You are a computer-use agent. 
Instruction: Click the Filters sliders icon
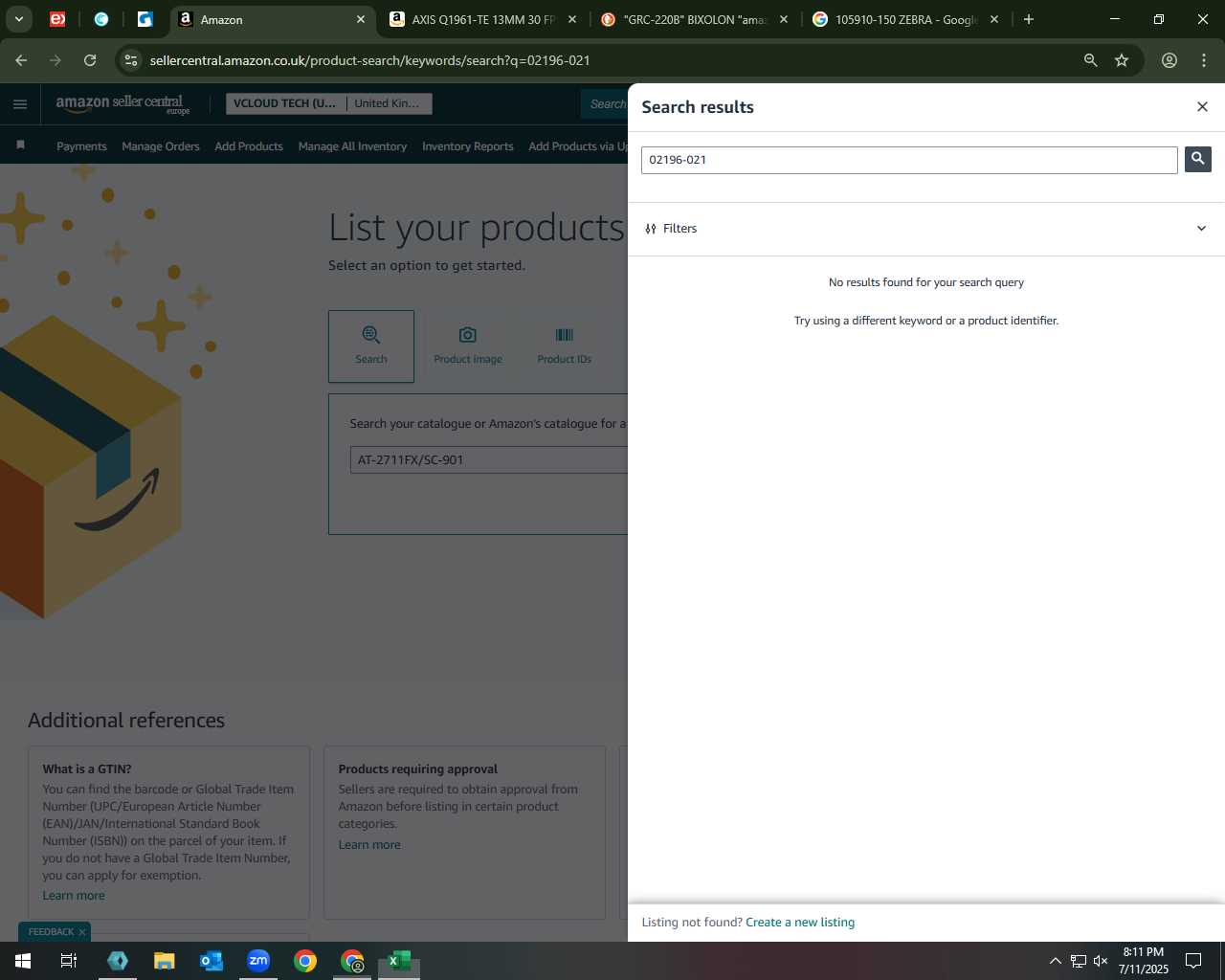pos(651,229)
